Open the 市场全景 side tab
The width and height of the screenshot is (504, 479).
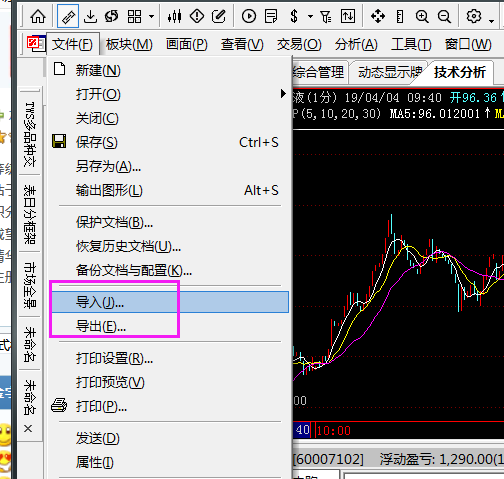(x=30, y=285)
